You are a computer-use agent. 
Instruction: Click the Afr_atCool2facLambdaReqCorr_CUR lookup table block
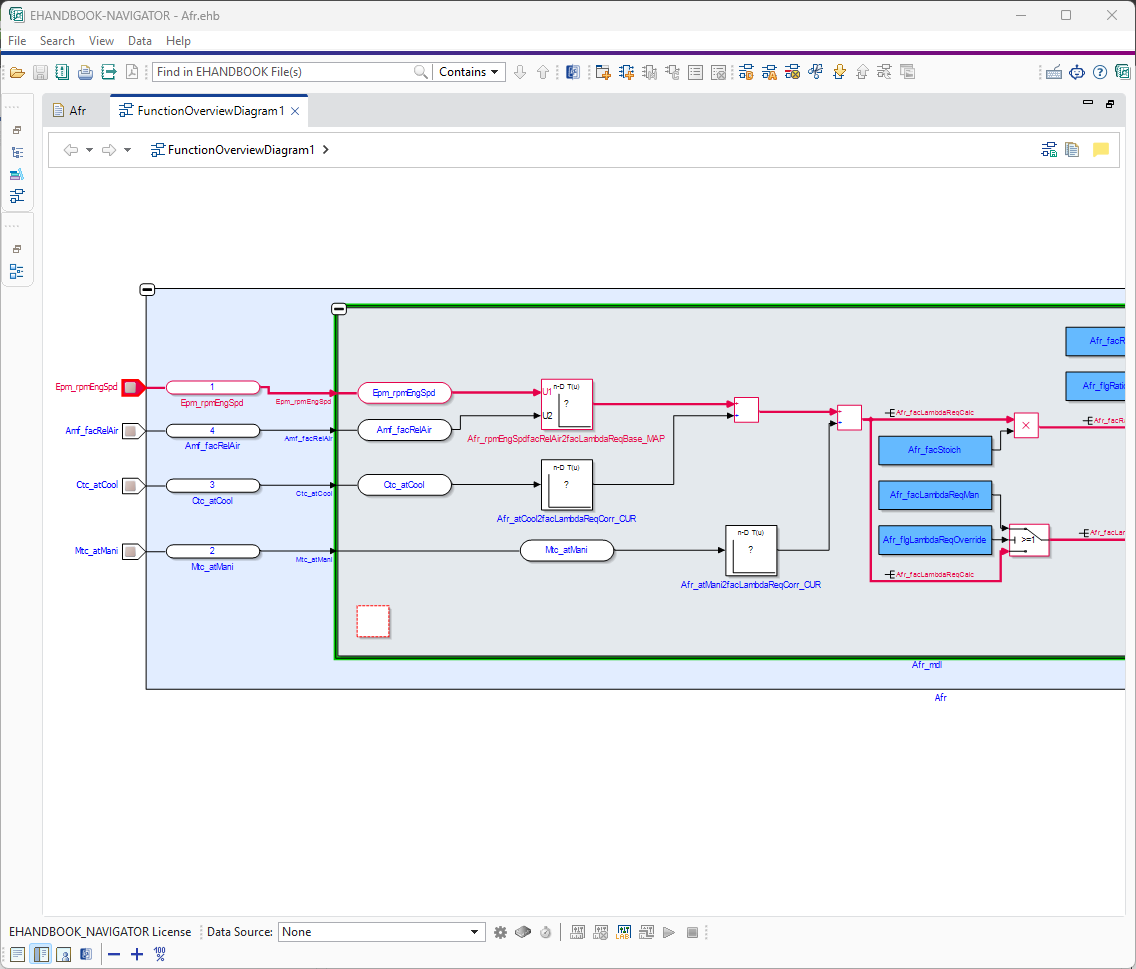tap(567, 485)
